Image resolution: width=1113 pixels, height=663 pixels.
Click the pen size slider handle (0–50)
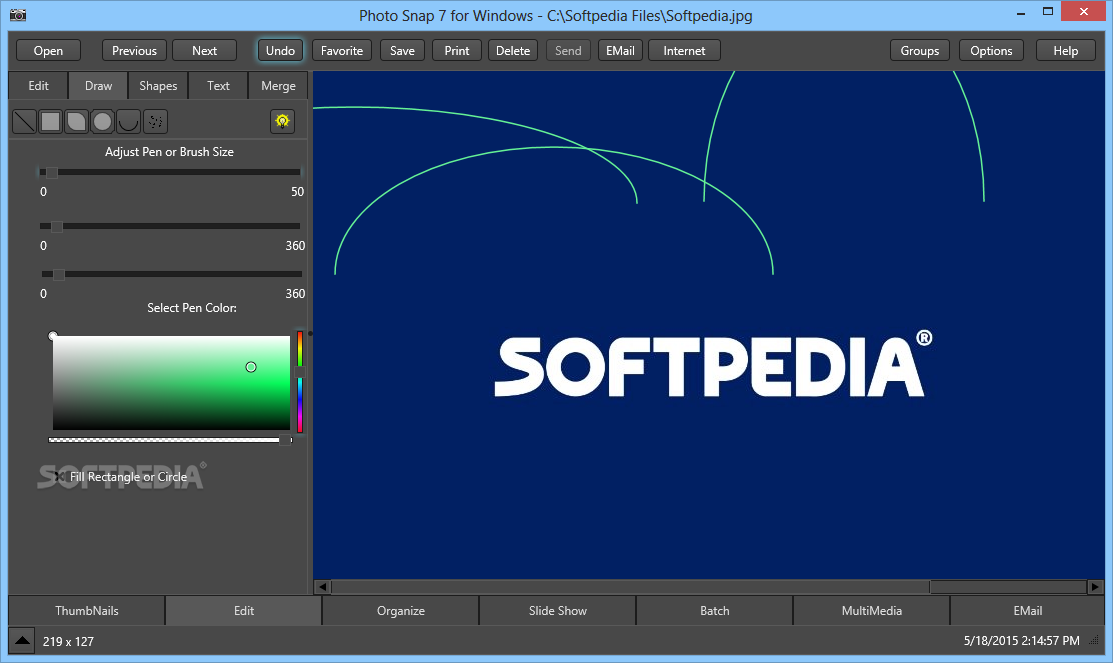pos(52,172)
